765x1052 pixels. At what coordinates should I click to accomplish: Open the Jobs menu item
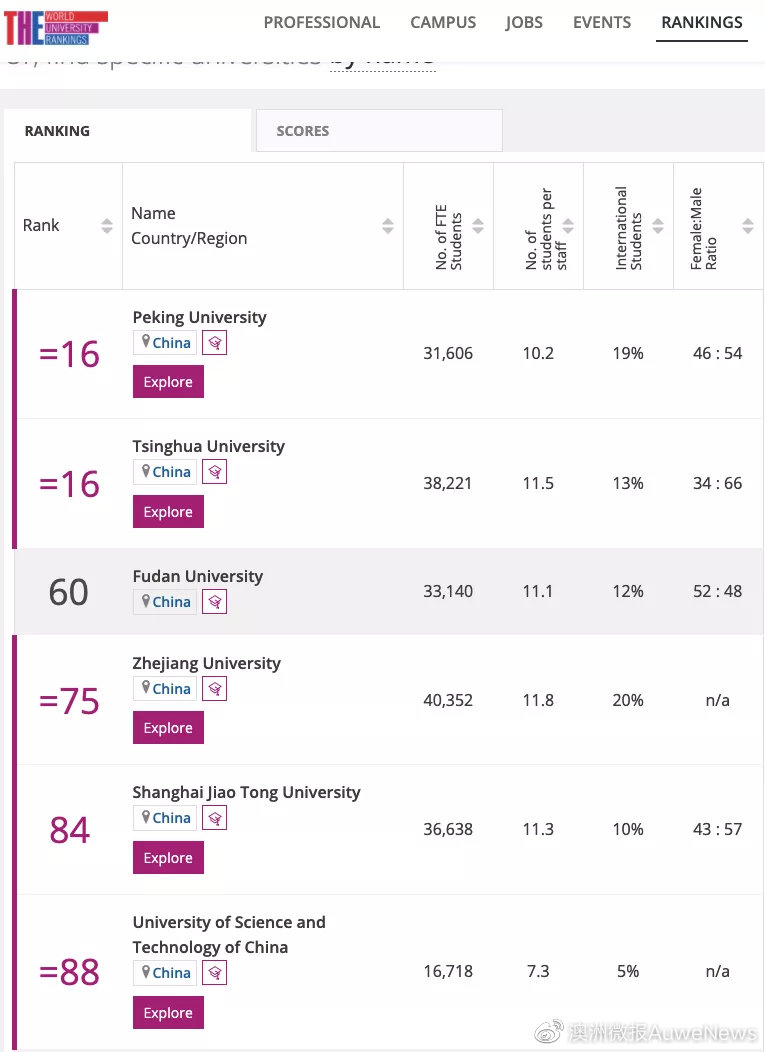[x=524, y=22]
